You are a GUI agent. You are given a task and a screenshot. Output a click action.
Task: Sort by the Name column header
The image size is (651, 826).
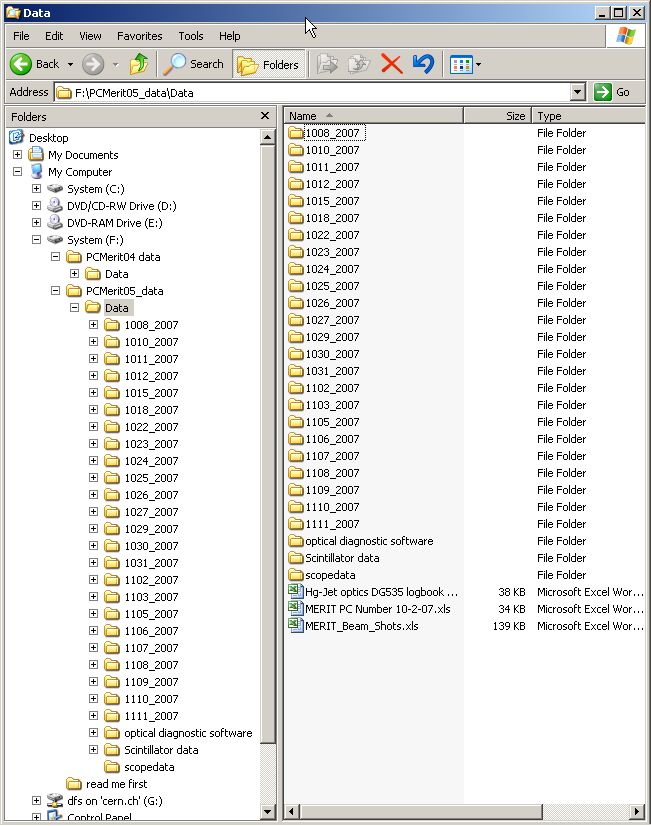click(373, 115)
